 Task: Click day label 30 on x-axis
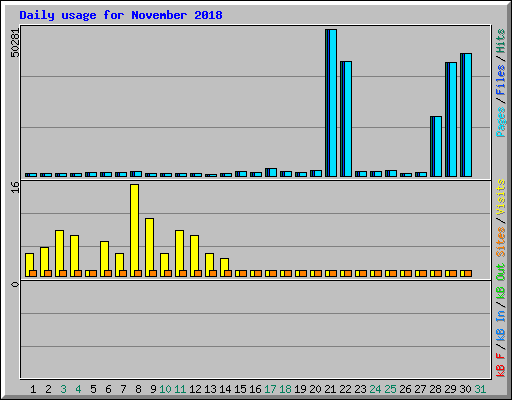click(x=465, y=389)
